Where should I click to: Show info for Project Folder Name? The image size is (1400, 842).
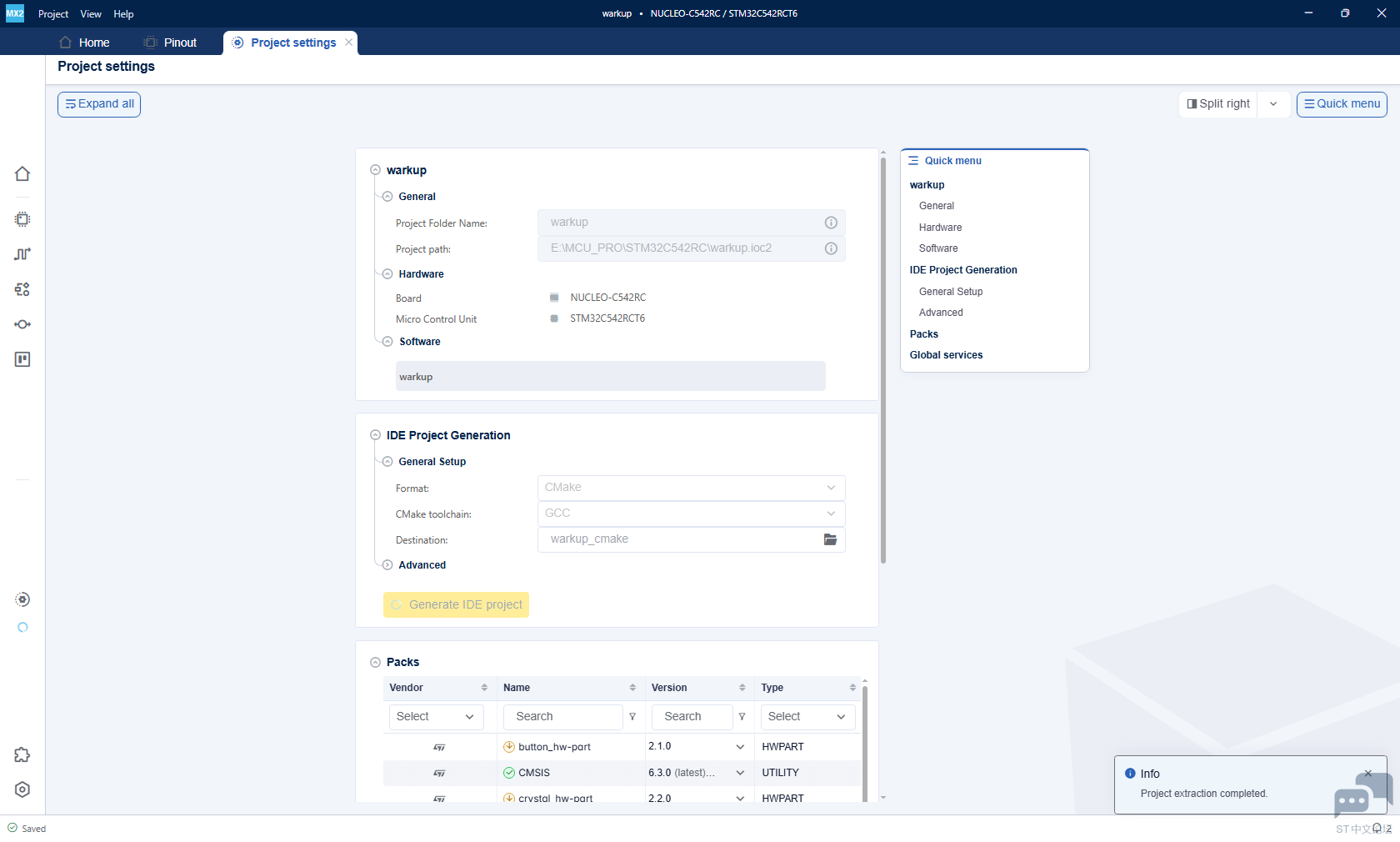[x=831, y=223]
